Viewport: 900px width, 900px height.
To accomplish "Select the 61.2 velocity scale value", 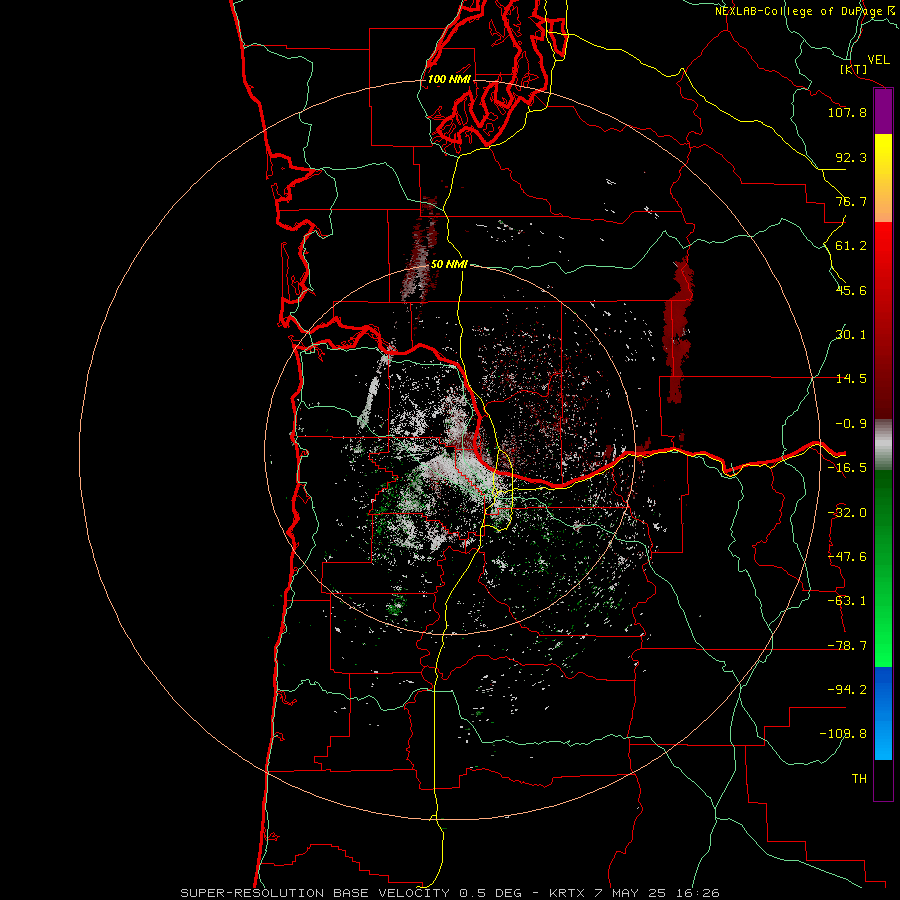I will [851, 246].
